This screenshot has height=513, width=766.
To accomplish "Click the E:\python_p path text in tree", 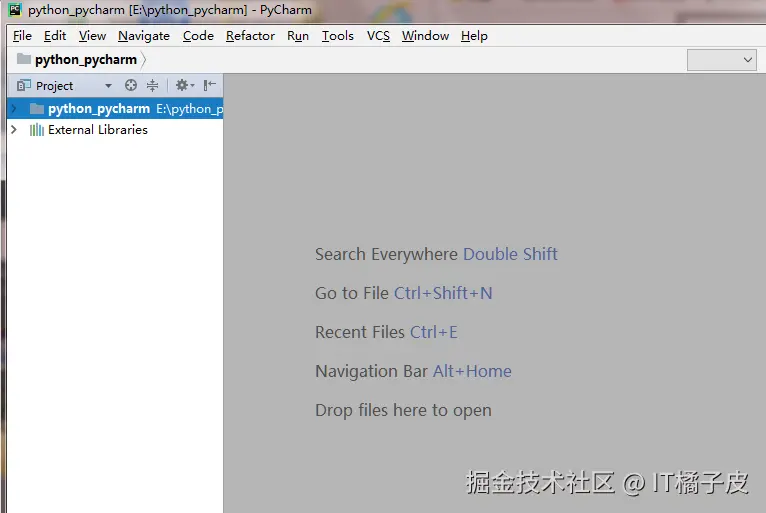I will click(190, 109).
